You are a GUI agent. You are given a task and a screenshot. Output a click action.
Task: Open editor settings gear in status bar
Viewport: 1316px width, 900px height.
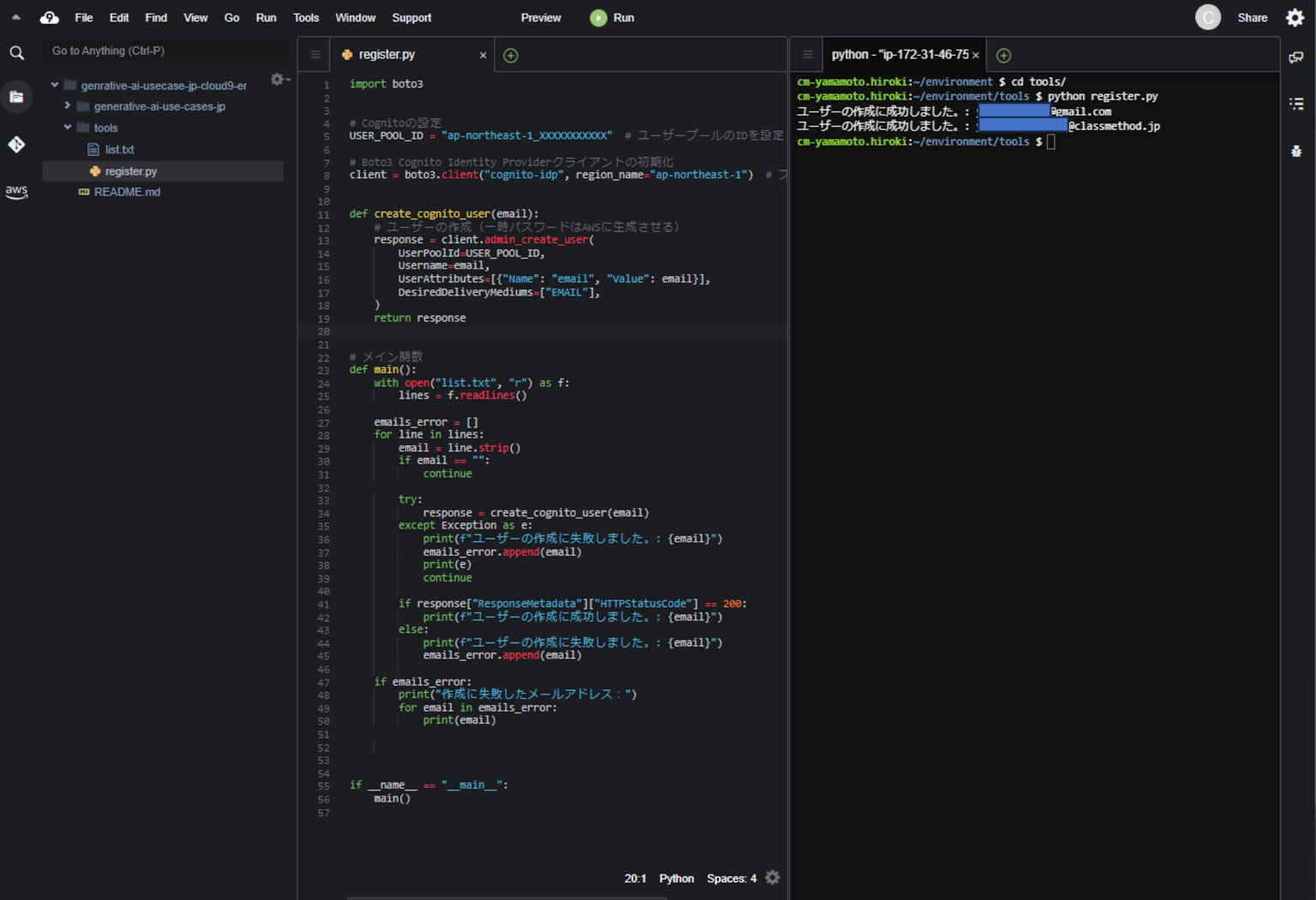pyautogui.click(x=773, y=878)
